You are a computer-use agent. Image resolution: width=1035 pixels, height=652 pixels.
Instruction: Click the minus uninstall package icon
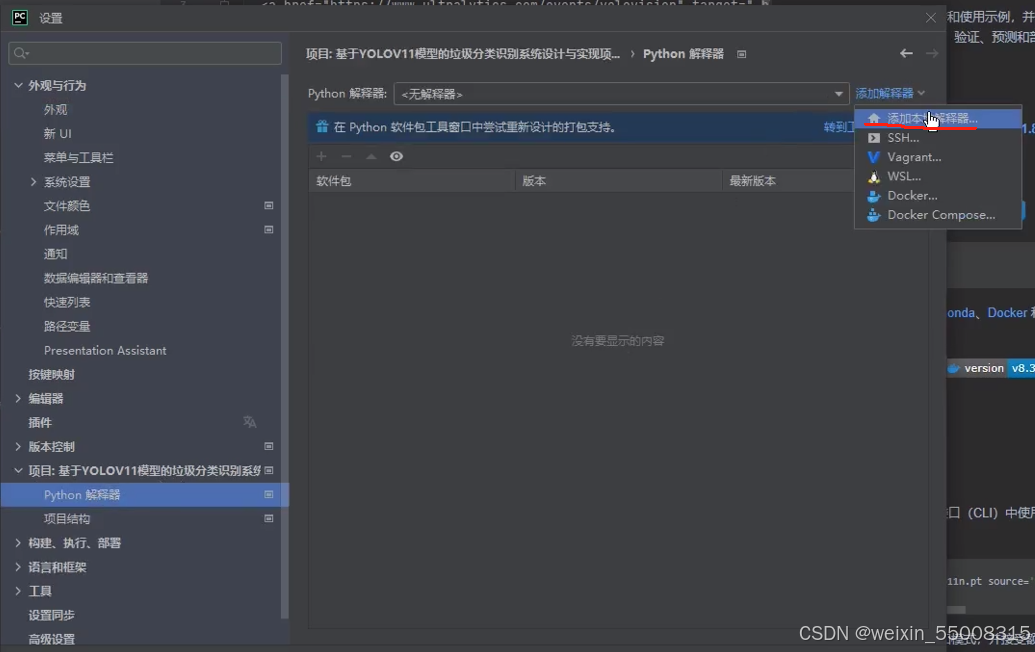coord(347,156)
